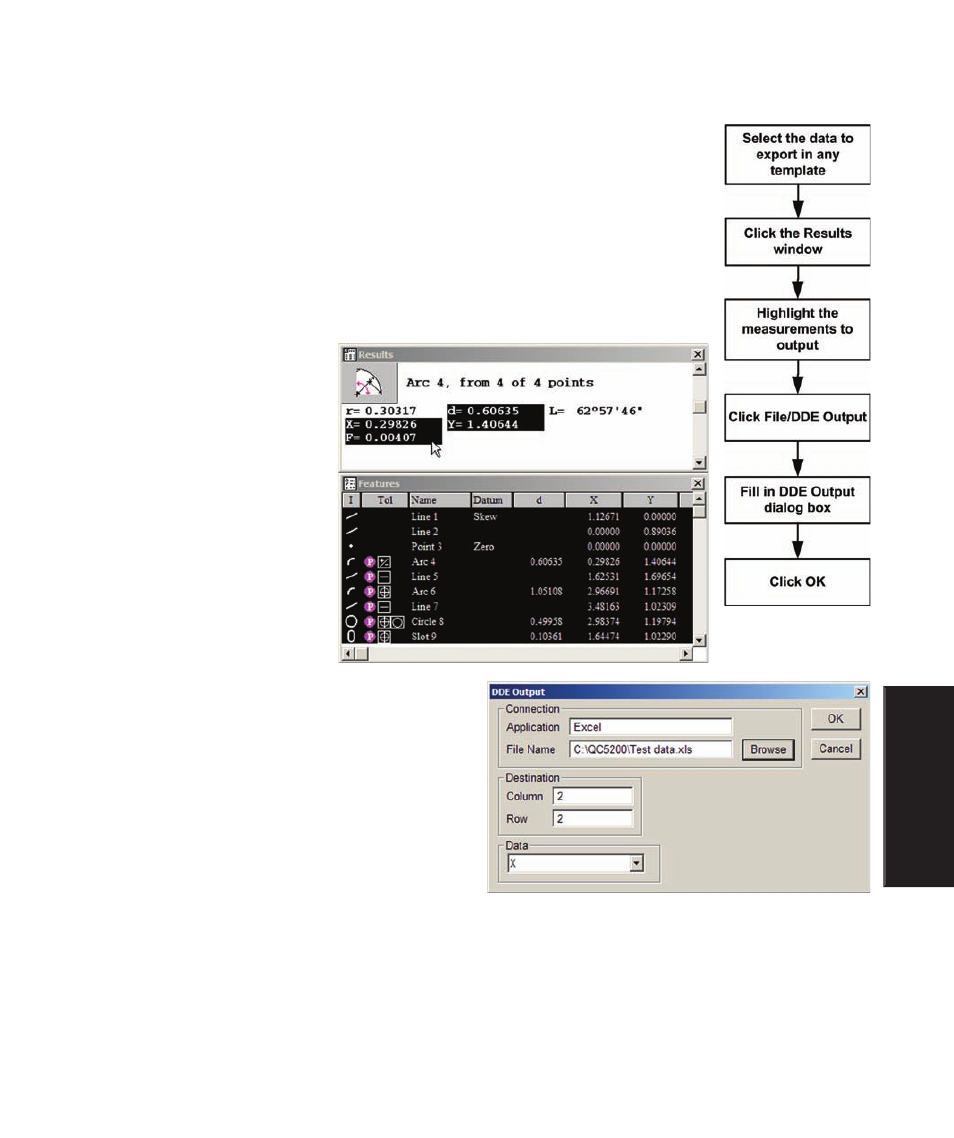Click the arc type icon for Arc 6
The width and height of the screenshot is (954, 1138).
point(351,591)
